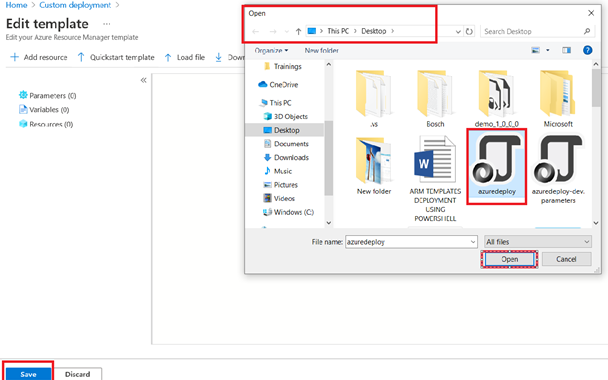Image resolution: width=608 pixels, height=380 pixels.
Task: Select Resources (0) tree node
Action: coord(46,124)
